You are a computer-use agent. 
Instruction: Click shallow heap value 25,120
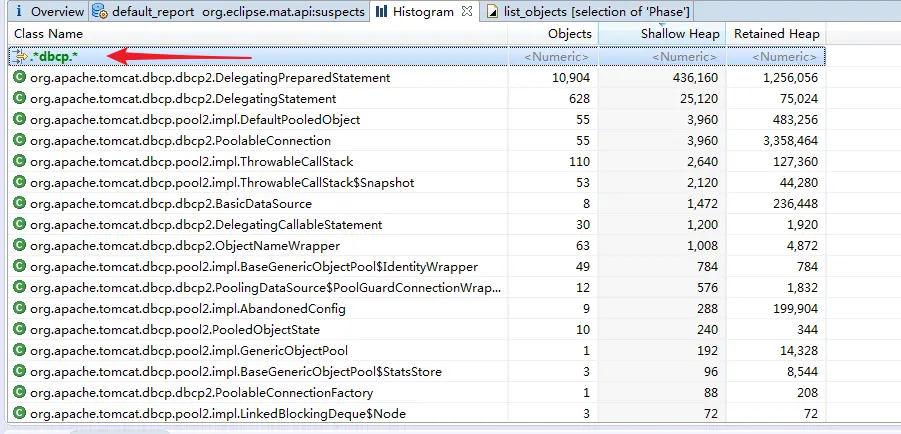[x=697, y=99]
